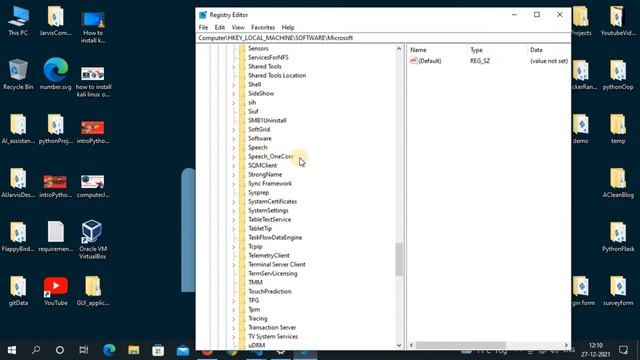This screenshot has width=640, height=360.
Task: Select the SMB1Uninstall key
Action: (267, 120)
